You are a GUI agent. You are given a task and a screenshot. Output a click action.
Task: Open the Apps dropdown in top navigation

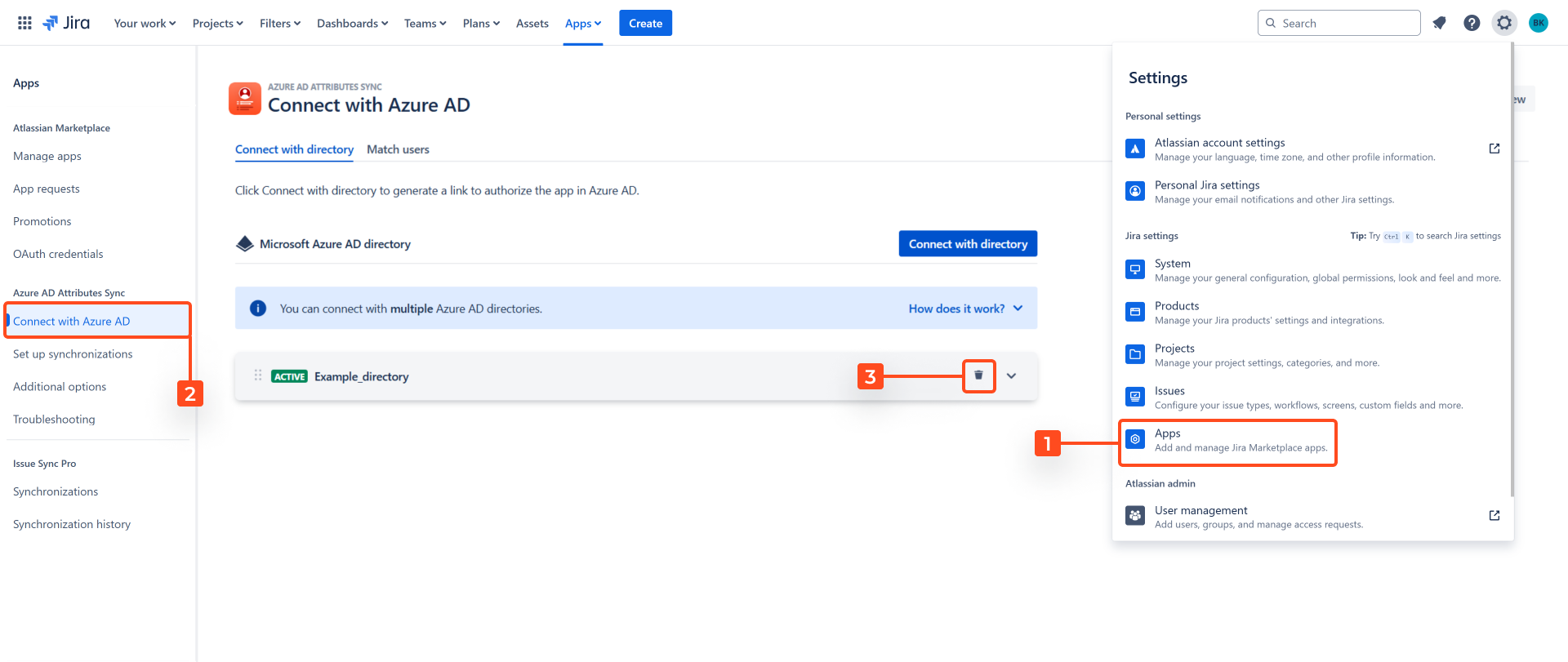coord(583,23)
